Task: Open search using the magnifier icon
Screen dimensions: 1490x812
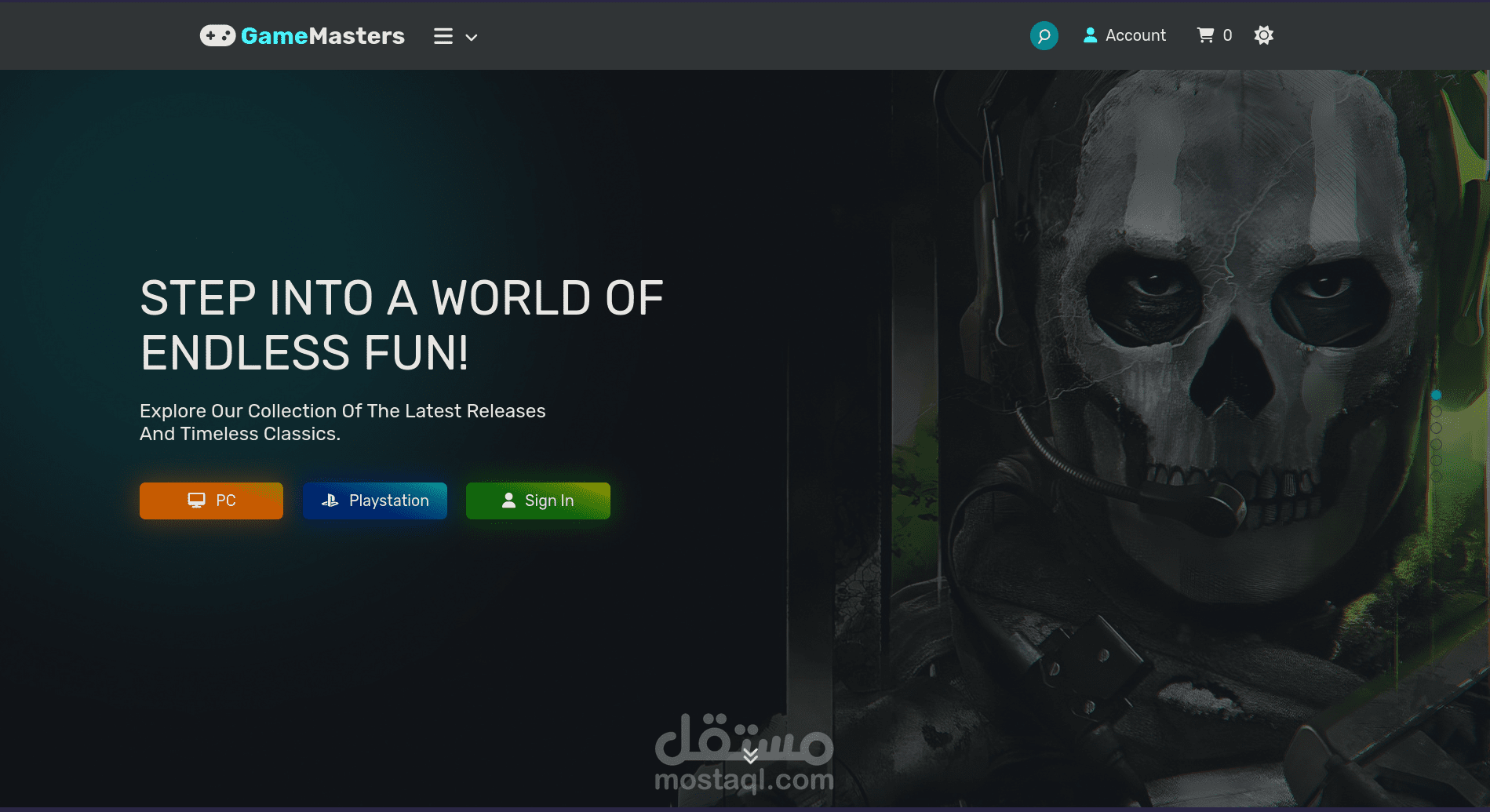Action: pos(1044,35)
